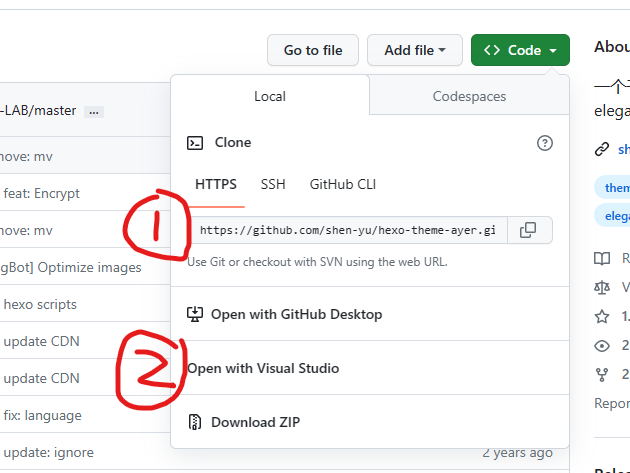Screen dimensions: 630x473
Task: Choose Download ZIP
Action: [370, 422]
